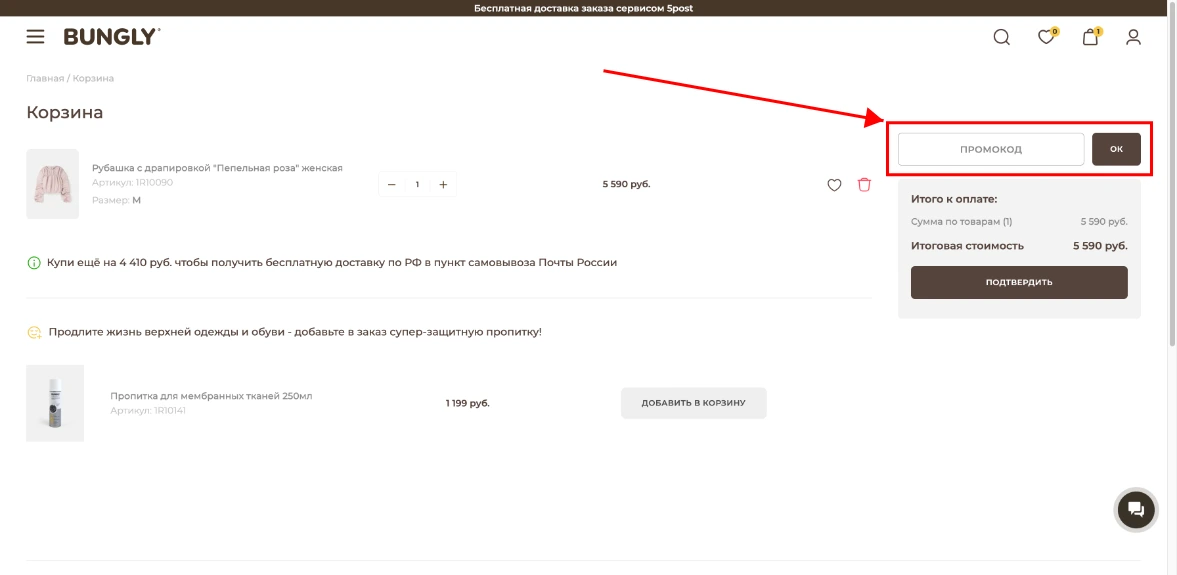Click the BUNGLY logo
The height and width of the screenshot is (575, 1177).
coord(111,37)
